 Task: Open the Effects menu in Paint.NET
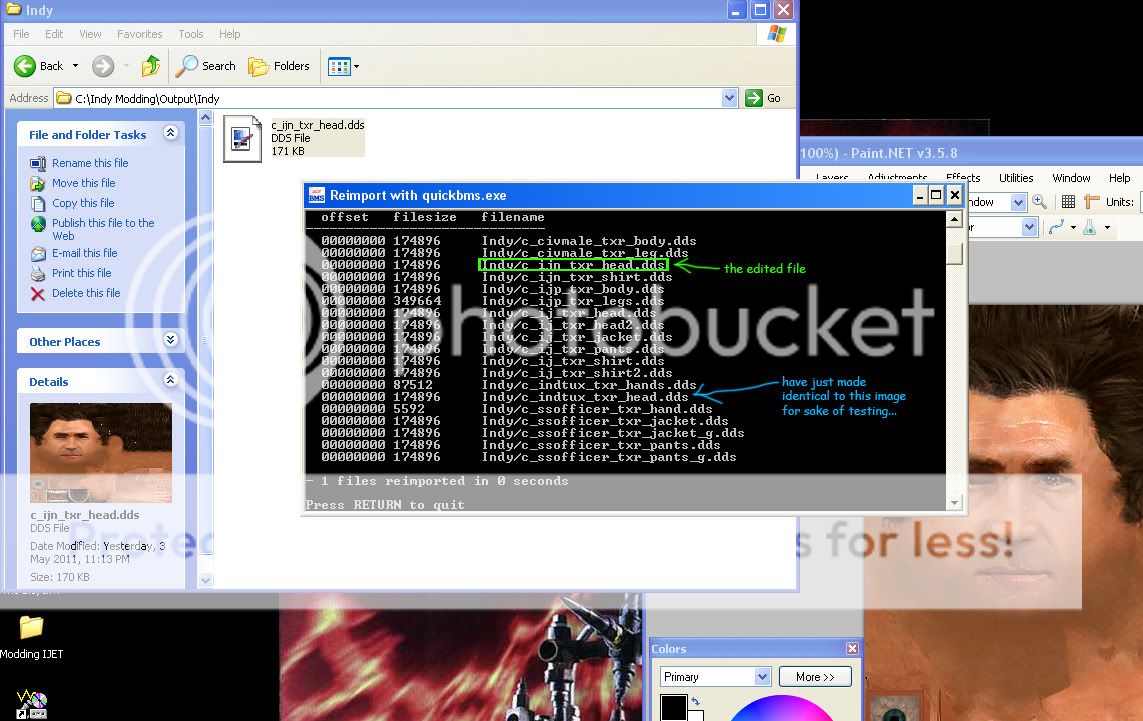[963, 178]
